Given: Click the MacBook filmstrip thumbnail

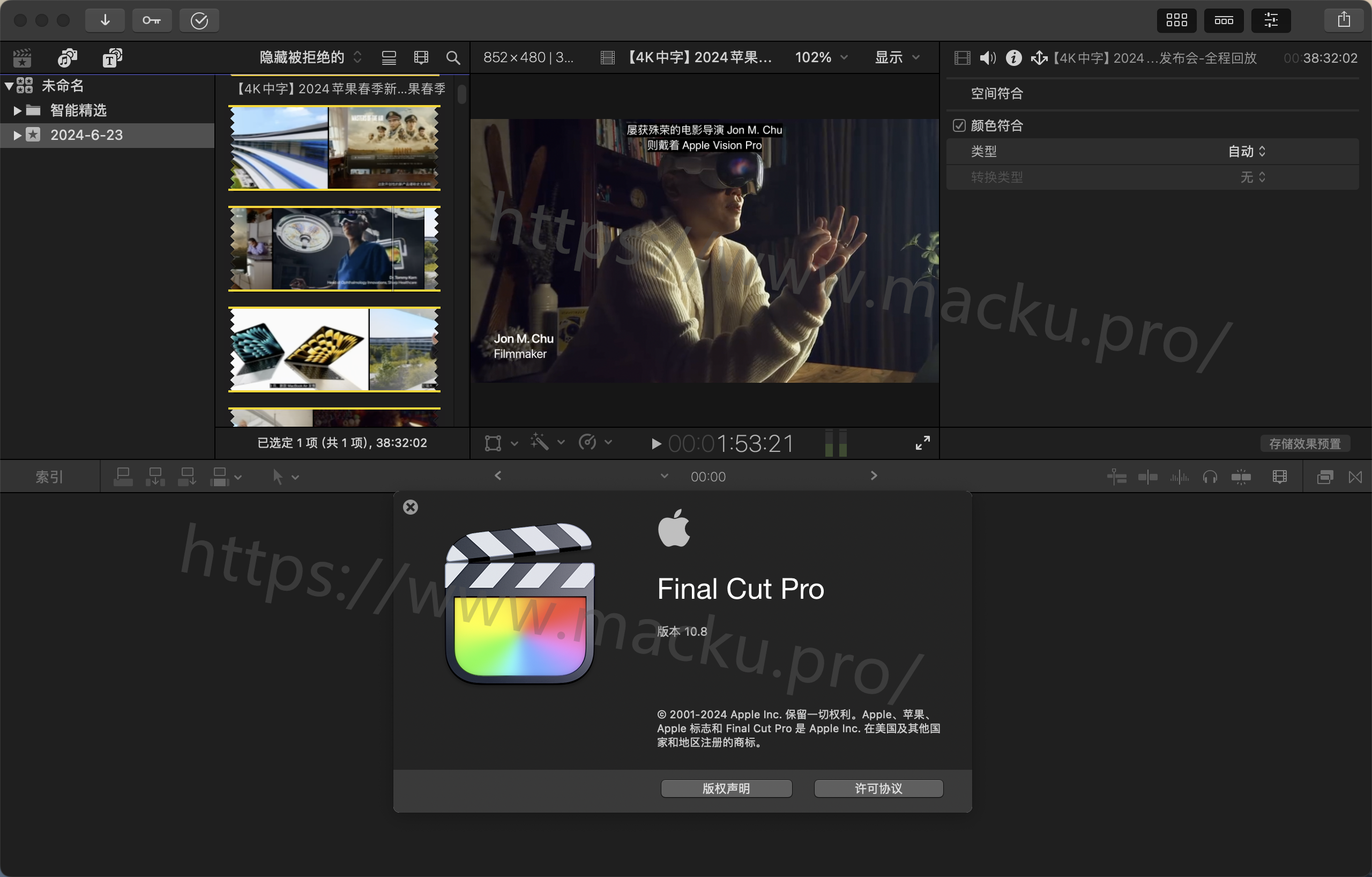Looking at the screenshot, I should pyautogui.click(x=334, y=350).
